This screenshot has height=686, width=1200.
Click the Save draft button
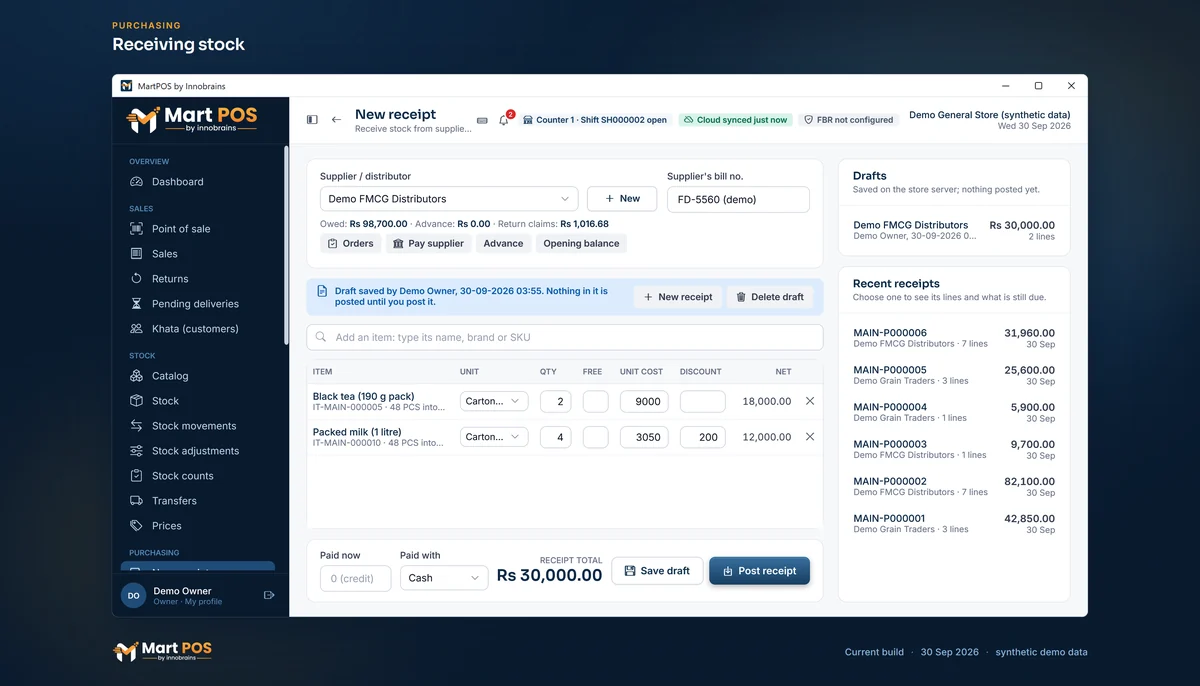[x=657, y=571]
